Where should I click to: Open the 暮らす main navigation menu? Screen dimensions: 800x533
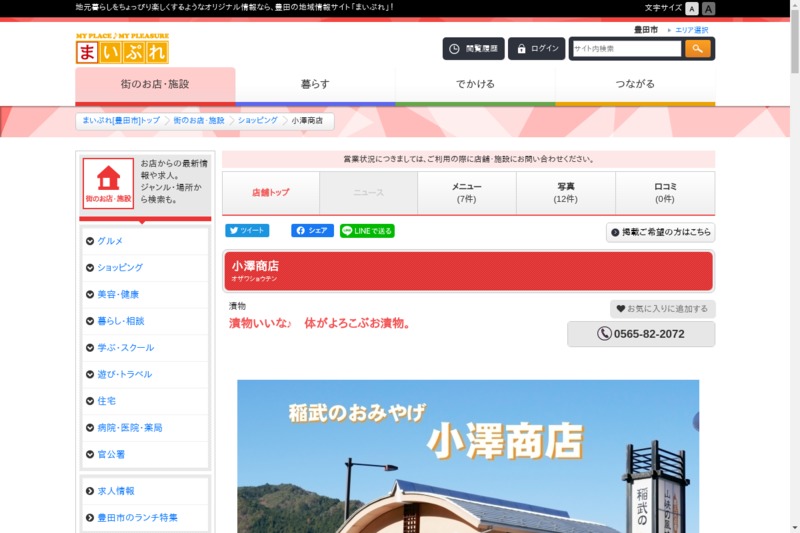click(x=315, y=84)
